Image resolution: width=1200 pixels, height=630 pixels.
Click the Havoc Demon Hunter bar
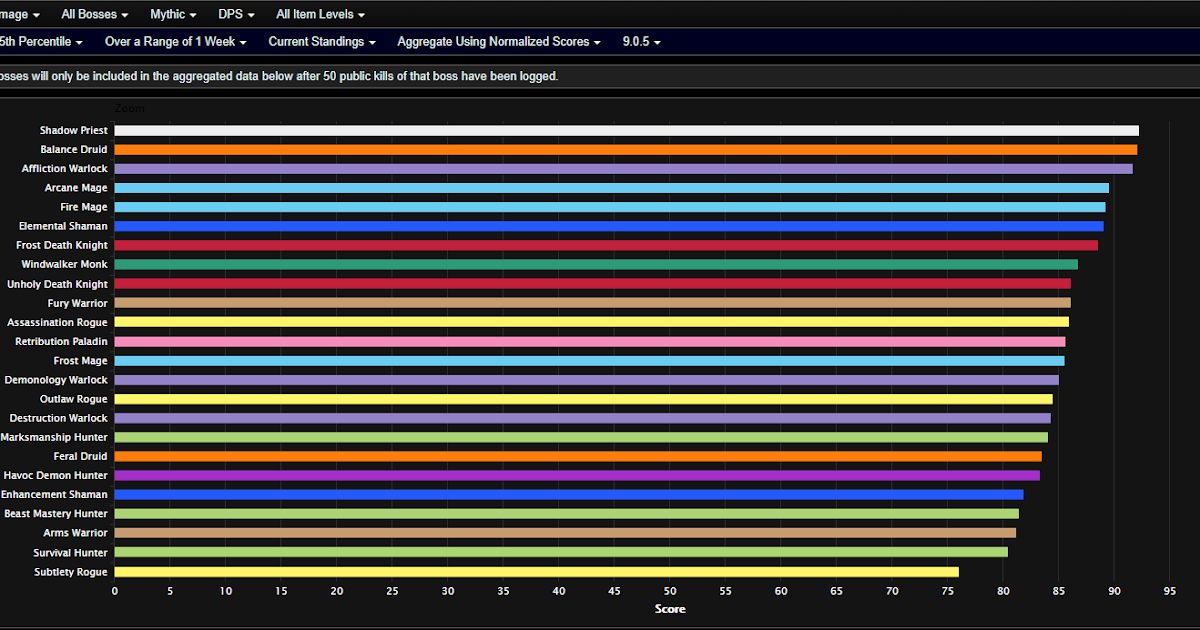(577, 475)
